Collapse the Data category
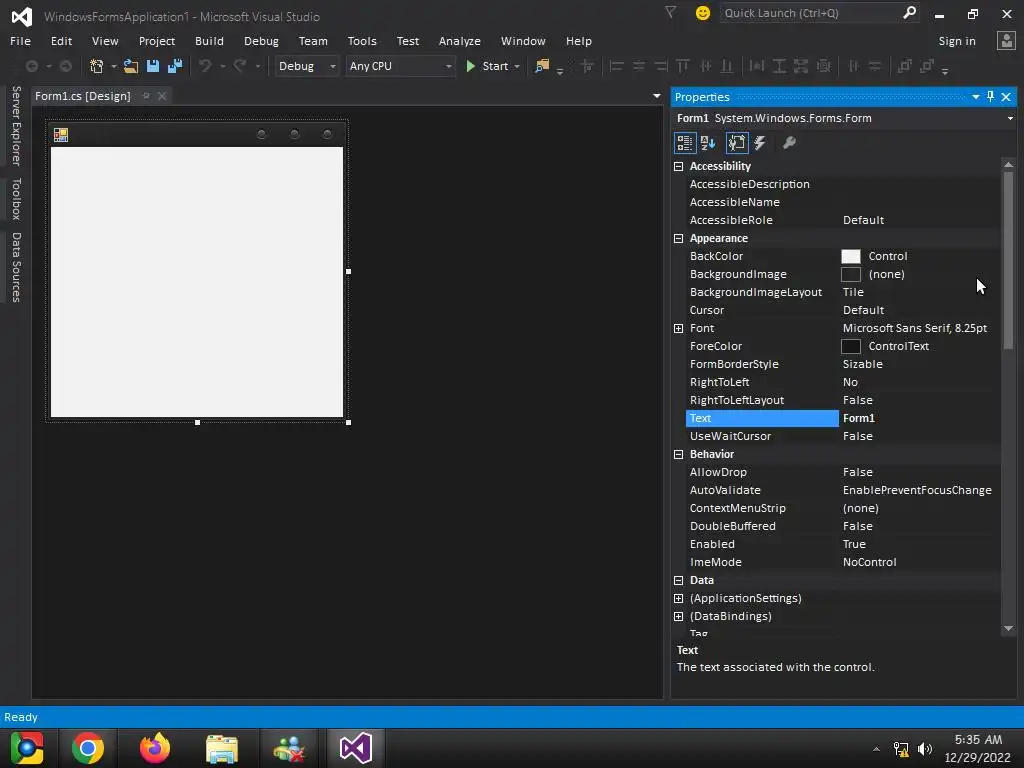The image size is (1024, 768). click(679, 581)
